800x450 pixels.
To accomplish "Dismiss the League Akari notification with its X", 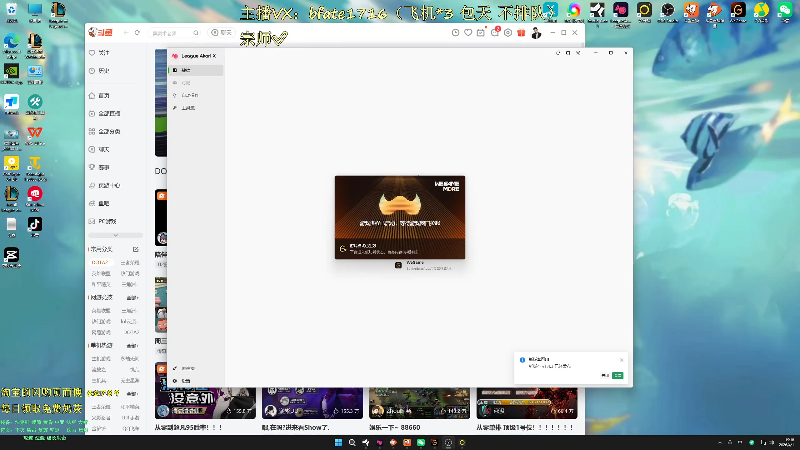I will (621, 360).
